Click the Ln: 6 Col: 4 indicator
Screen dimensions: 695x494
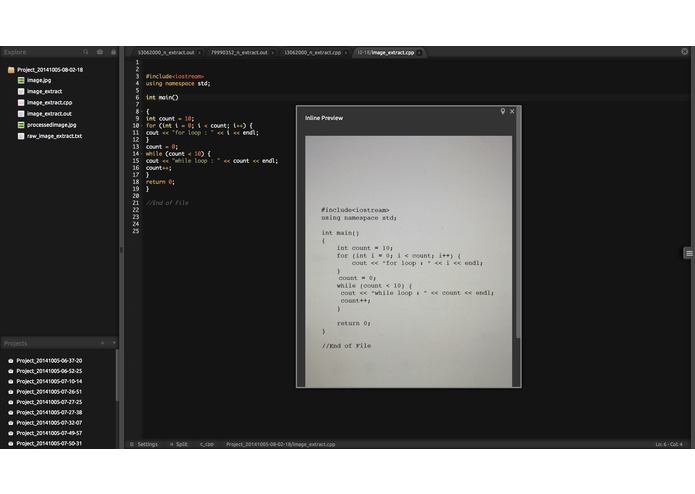(669, 444)
